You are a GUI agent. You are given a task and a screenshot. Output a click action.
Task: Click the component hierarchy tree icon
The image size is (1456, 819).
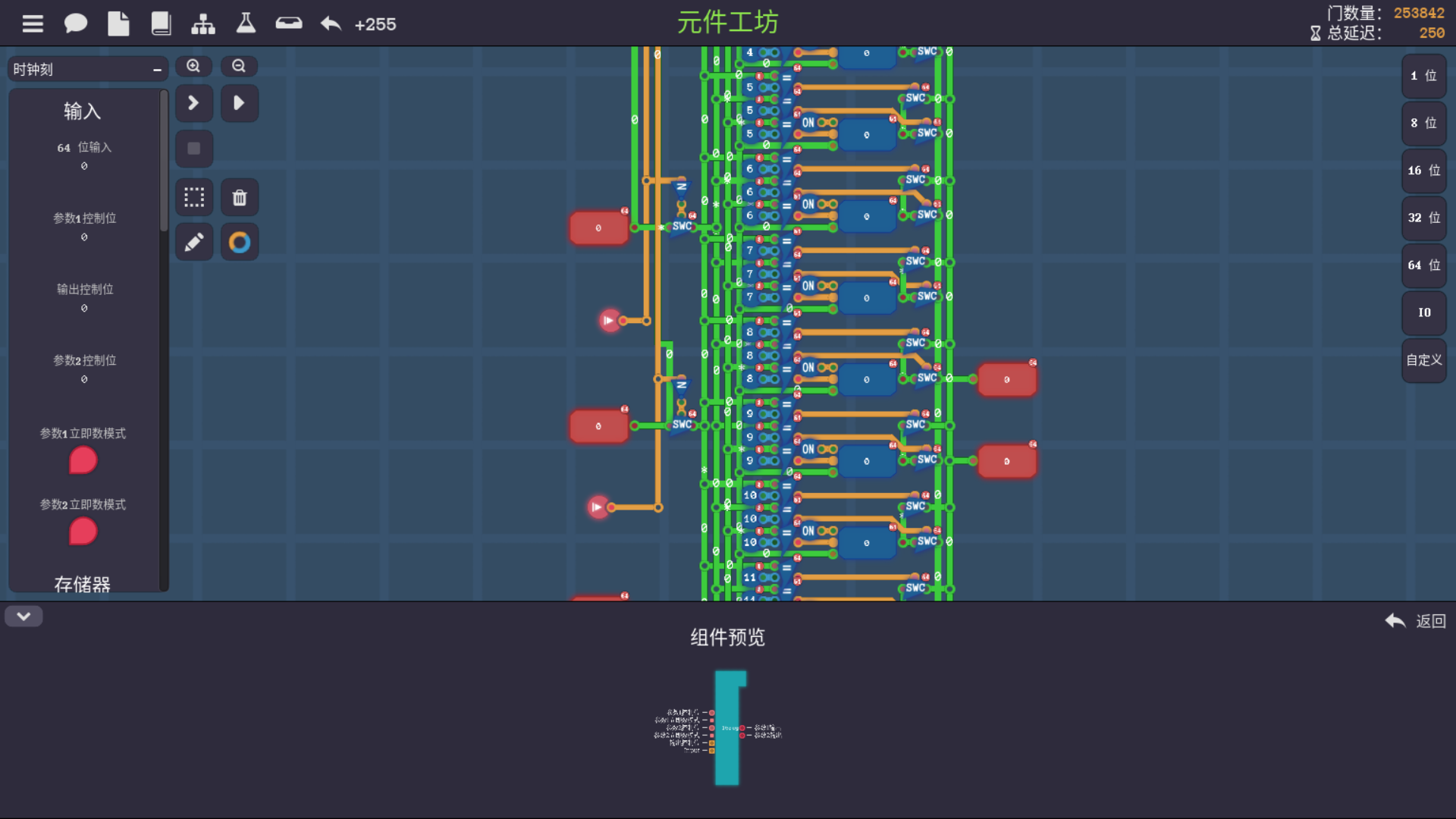202,24
